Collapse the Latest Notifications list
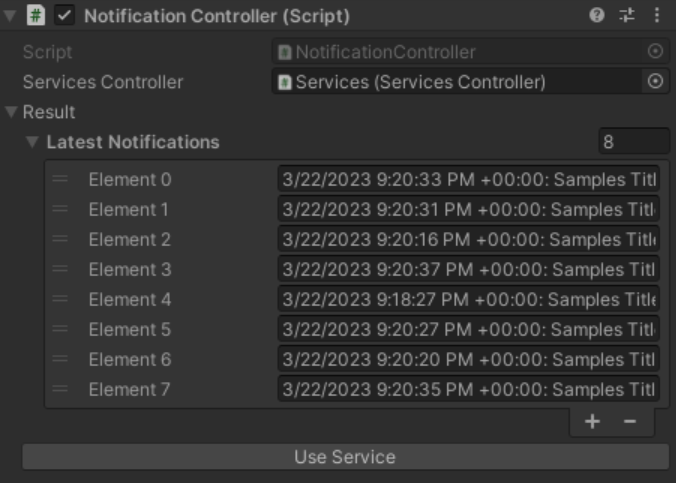Image resolution: width=676 pixels, height=483 pixels. click(x=33, y=142)
